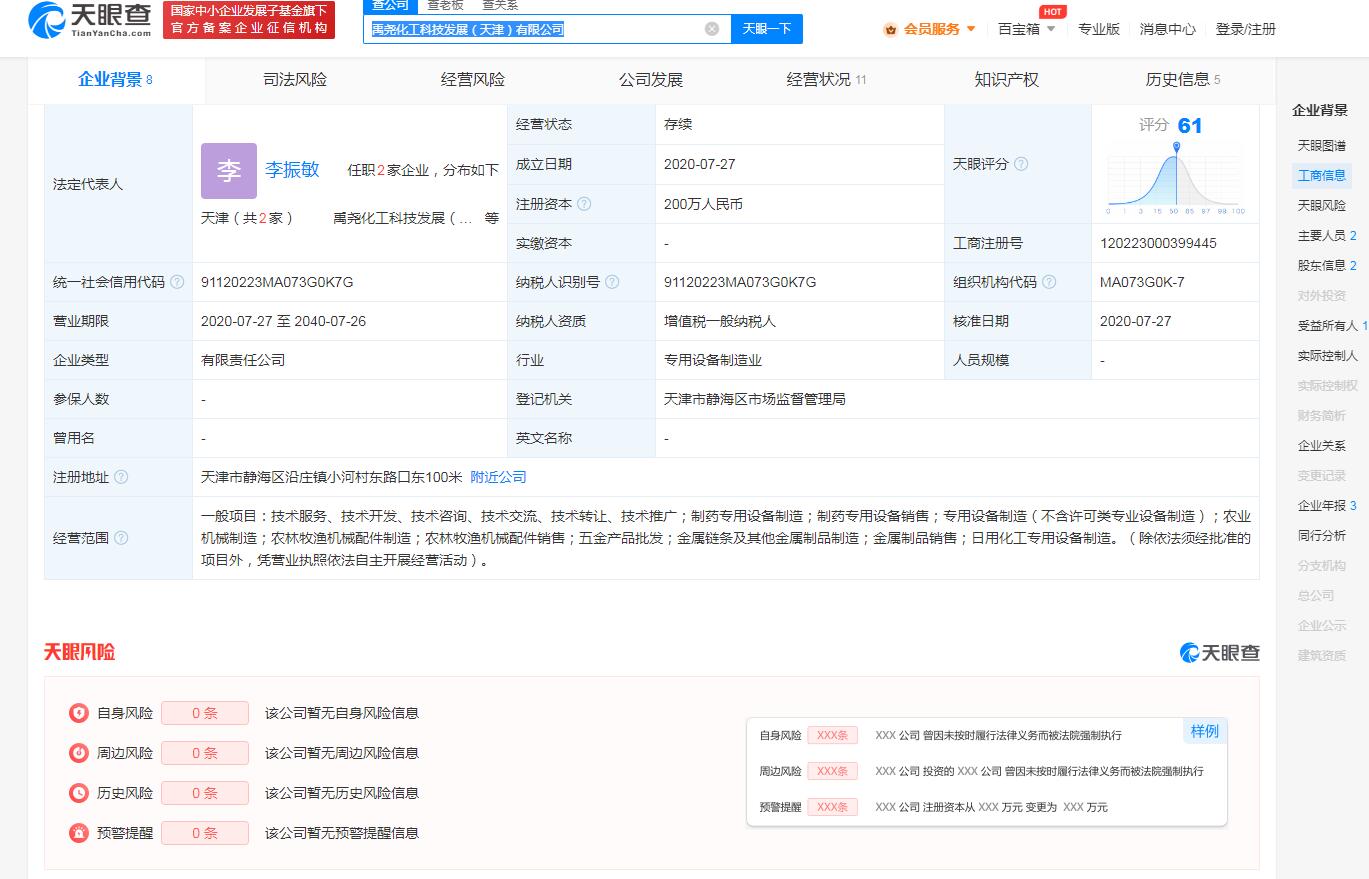Click help icon next to 统一社会信用代码
This screenshot has height=879, width=1369.
pyautogui.click(x=177, y=282)
